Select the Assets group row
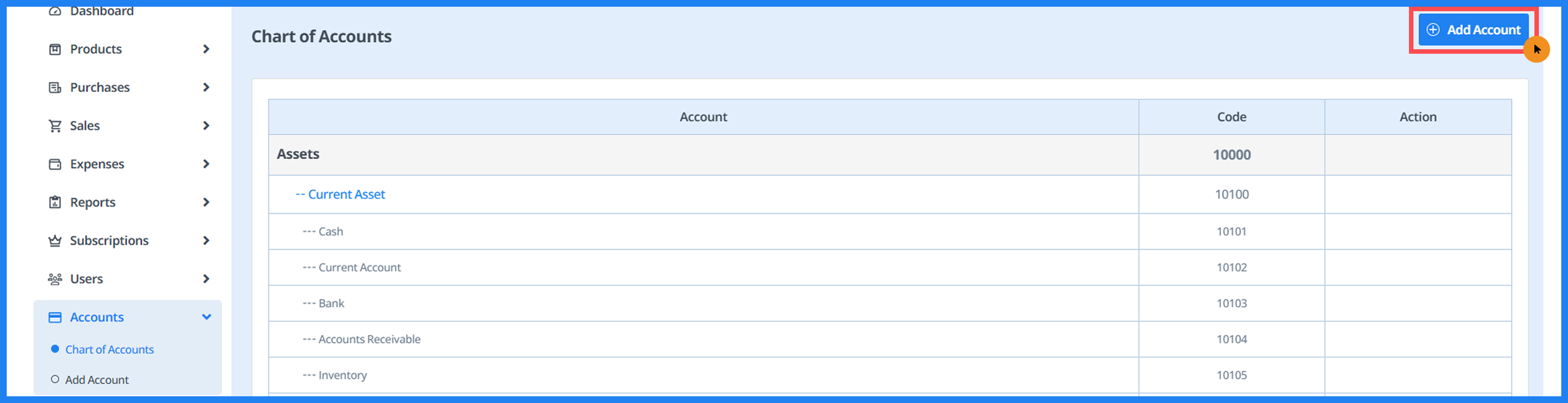 coord(890,155)
